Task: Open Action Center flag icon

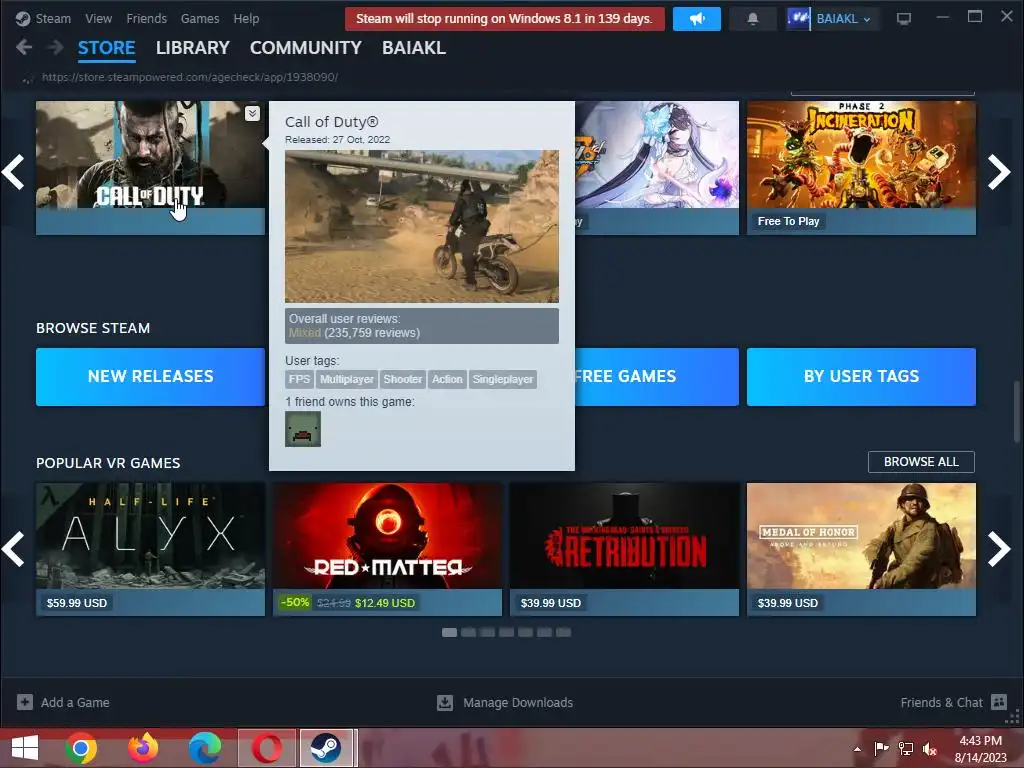Action: pos(881,748)
